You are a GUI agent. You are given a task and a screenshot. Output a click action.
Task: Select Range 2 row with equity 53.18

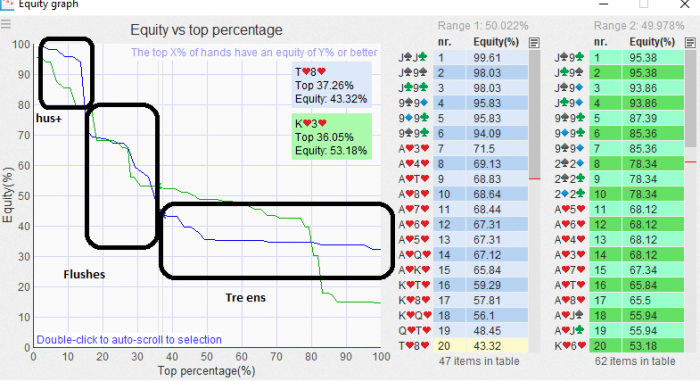618,346
